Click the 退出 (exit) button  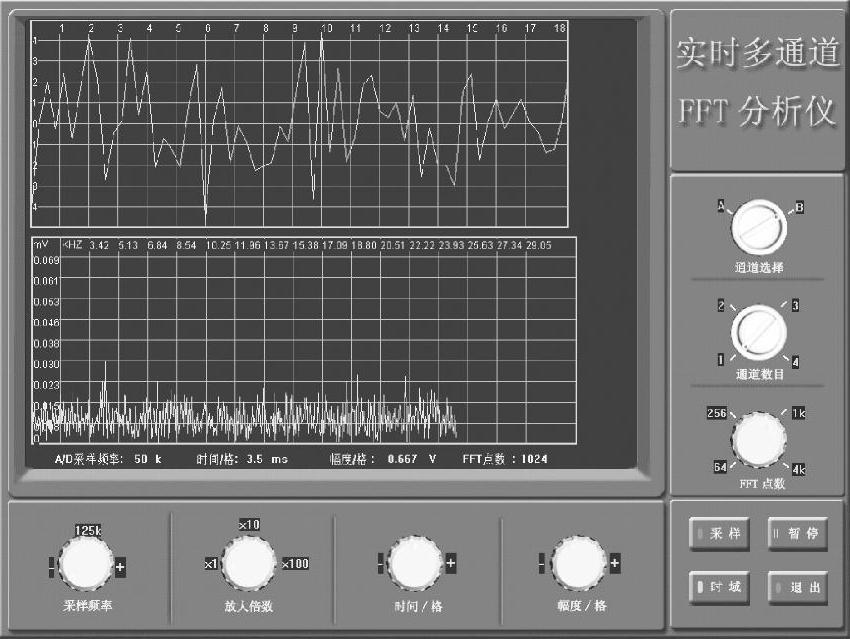pos(798,587)
